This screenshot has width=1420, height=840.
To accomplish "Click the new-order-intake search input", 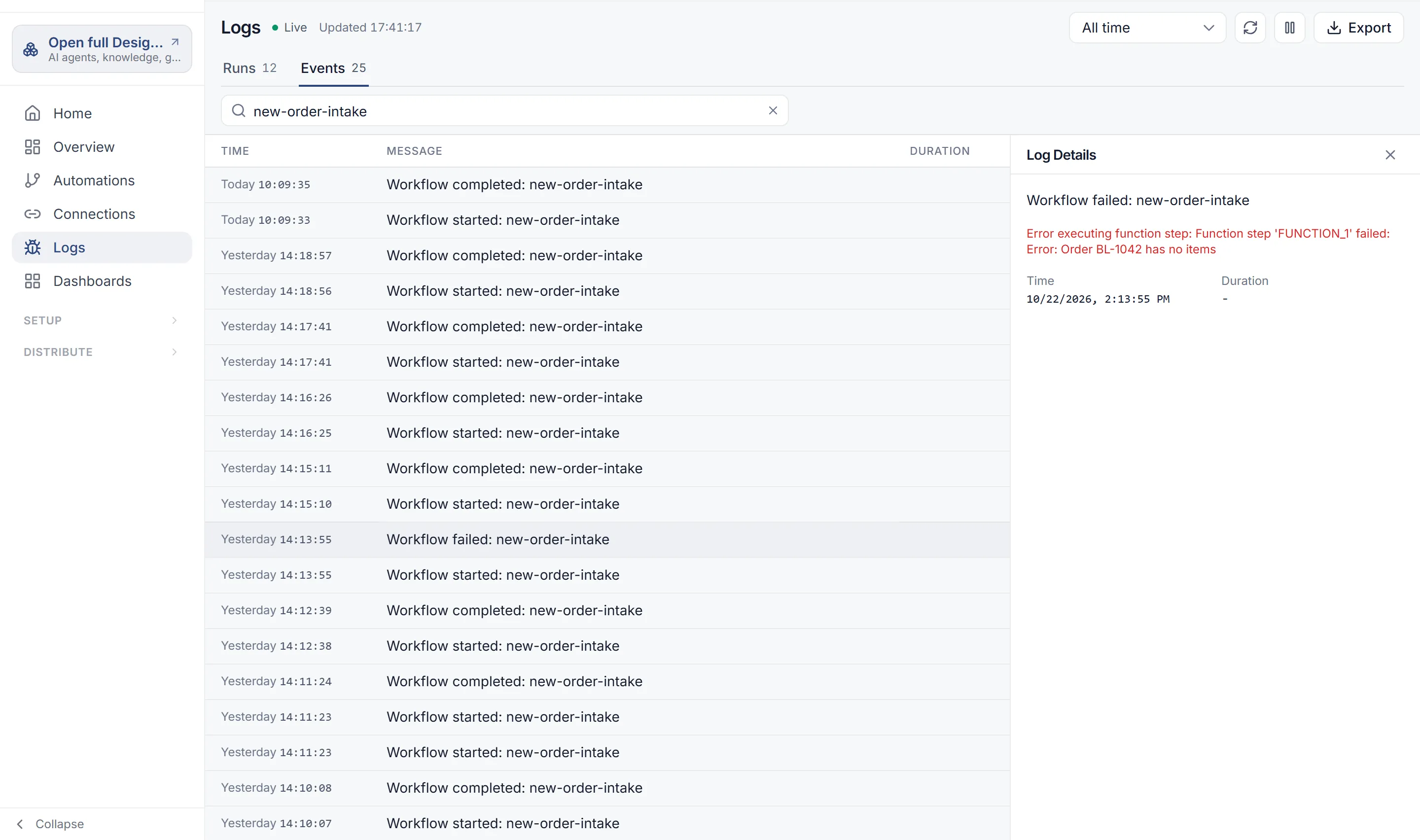I will click(504, 111).
